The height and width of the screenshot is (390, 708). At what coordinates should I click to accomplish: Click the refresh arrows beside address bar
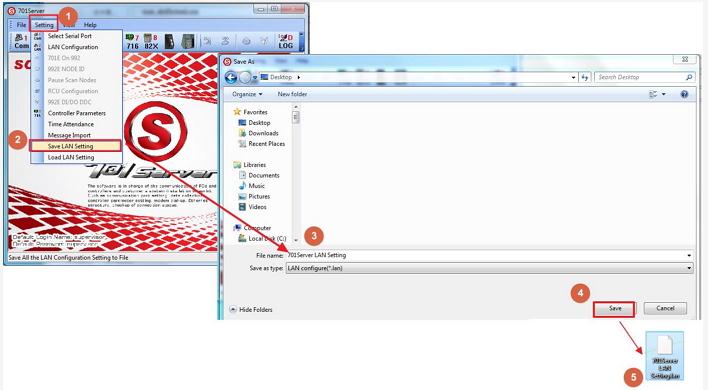(585, 78)
